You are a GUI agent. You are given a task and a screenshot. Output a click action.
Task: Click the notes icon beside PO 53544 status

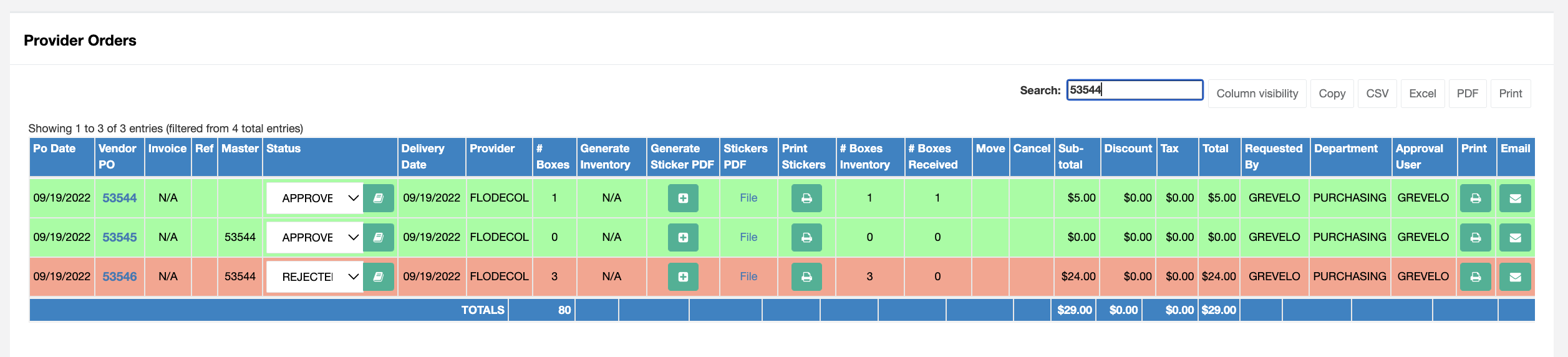click(x=378, y=198)
